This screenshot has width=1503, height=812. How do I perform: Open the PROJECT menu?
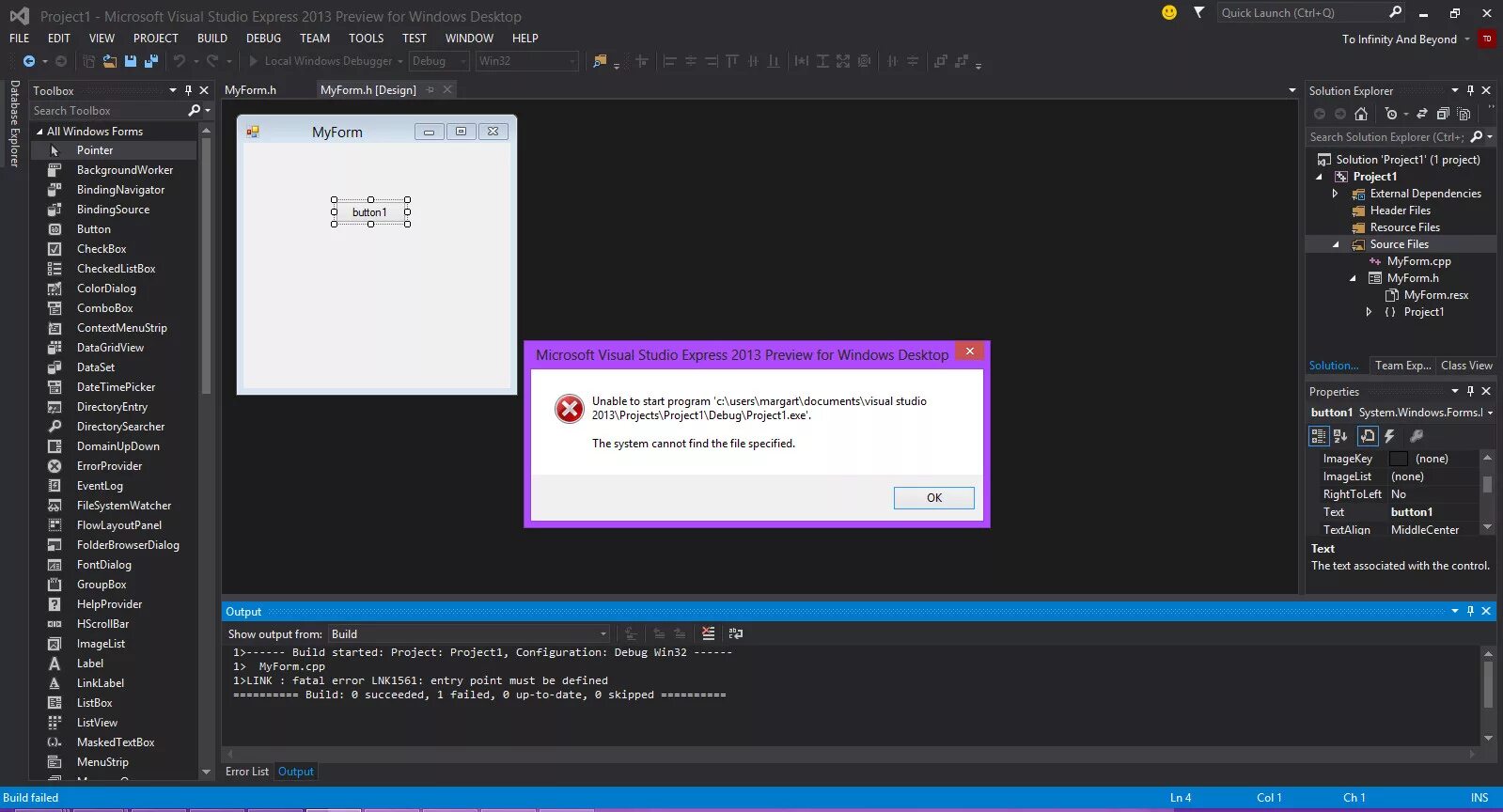tap(156, 39)
